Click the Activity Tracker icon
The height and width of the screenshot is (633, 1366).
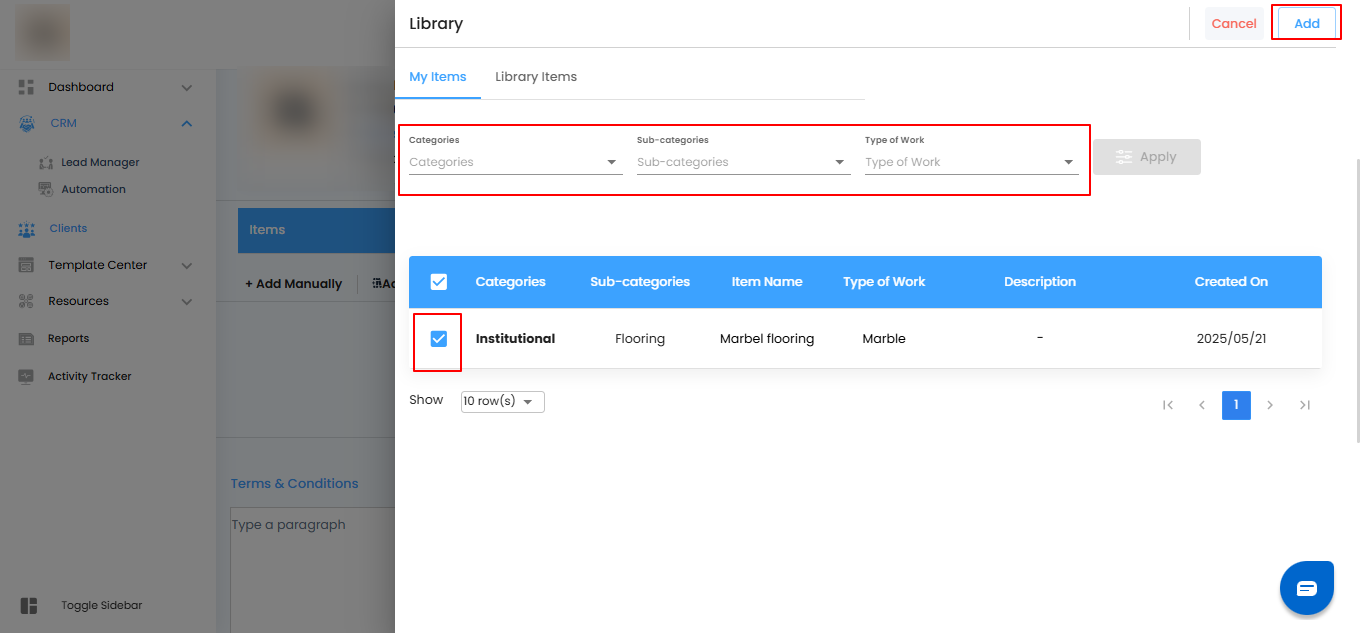coord(27,376)
